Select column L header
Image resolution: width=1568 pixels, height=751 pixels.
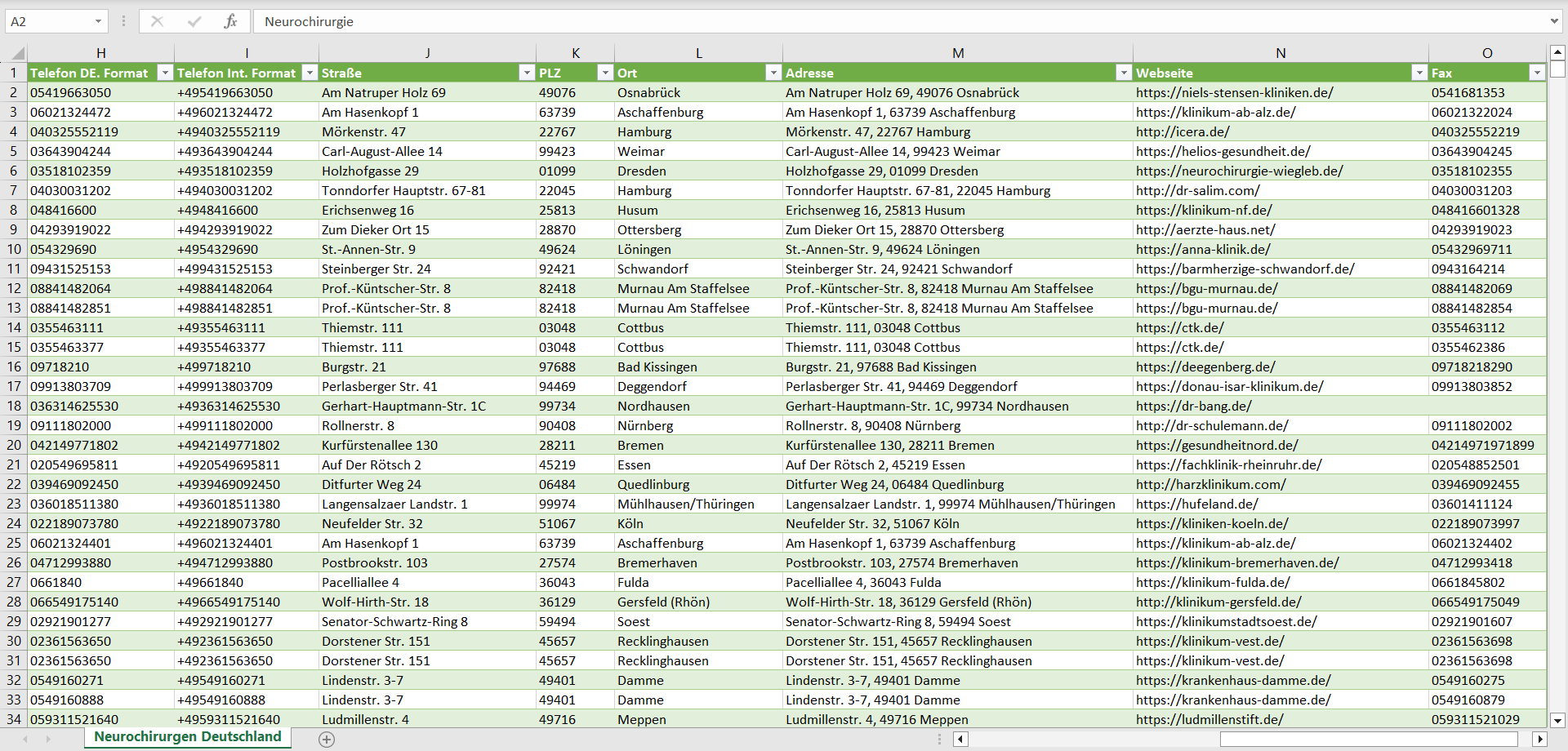point(699,53)
